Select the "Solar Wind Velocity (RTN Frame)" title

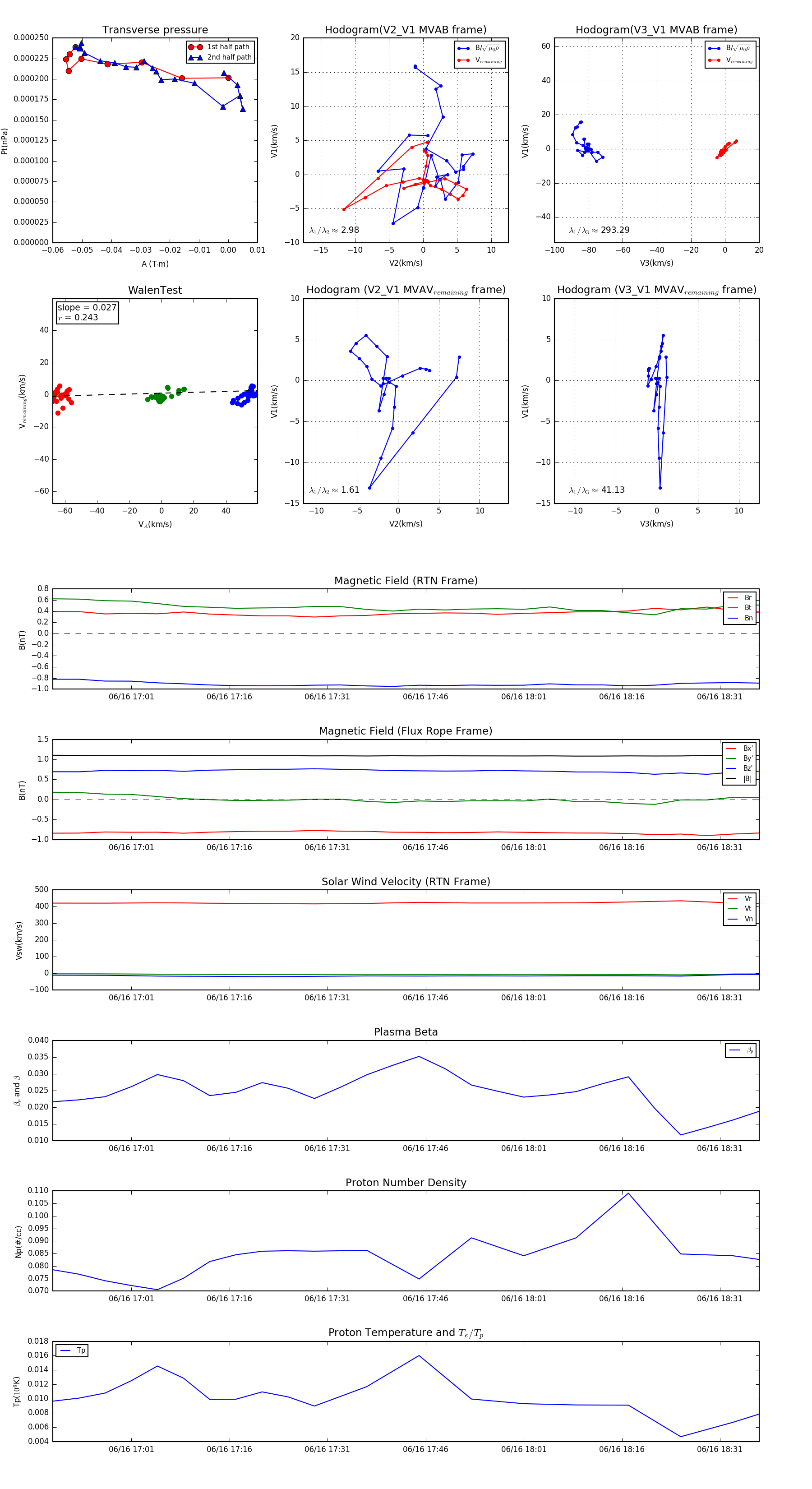[406, 882]
